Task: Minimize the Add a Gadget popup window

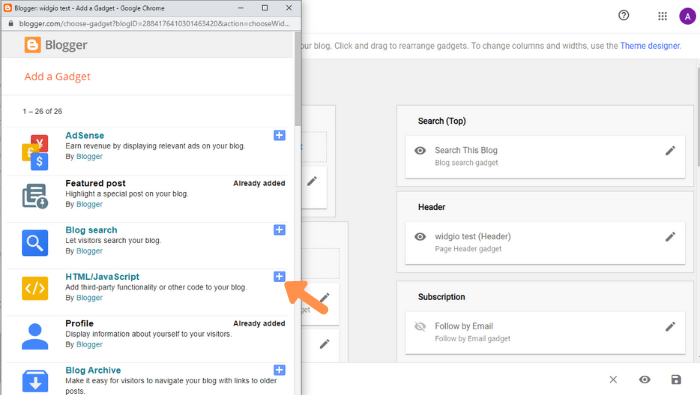Action: (241, 8)
